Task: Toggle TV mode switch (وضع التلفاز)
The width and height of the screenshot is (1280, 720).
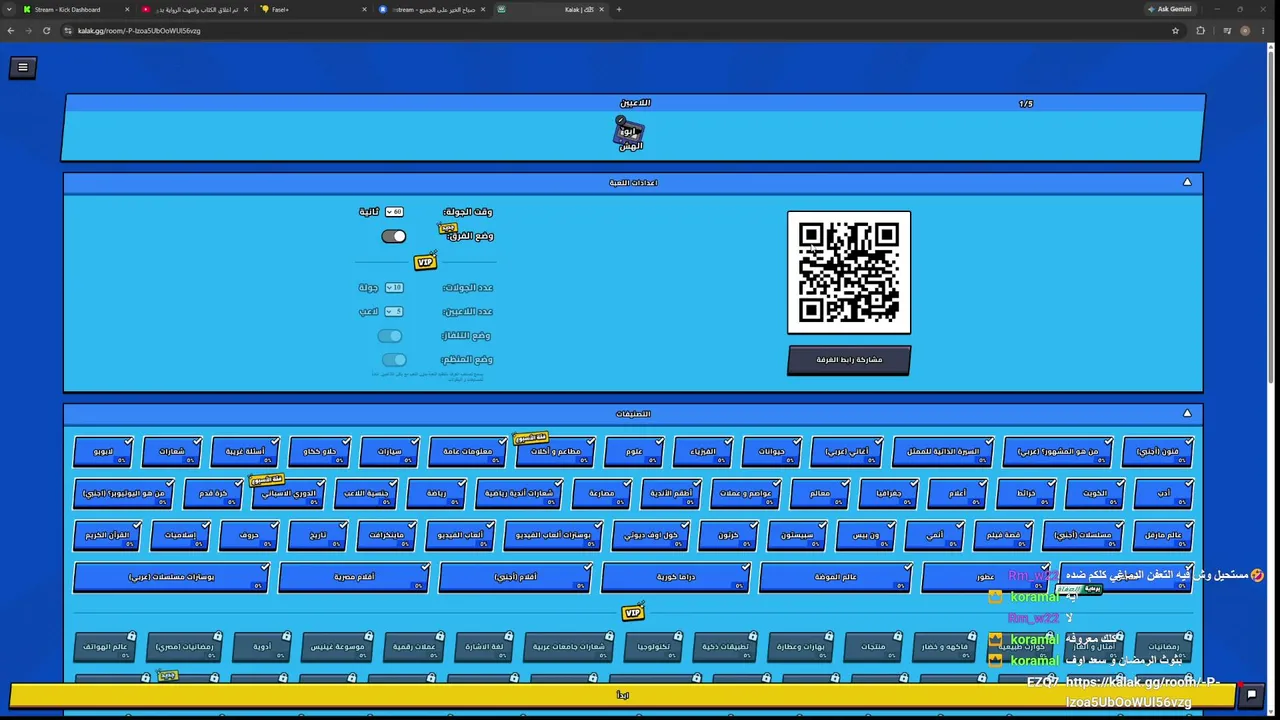Action: [390, 336]
